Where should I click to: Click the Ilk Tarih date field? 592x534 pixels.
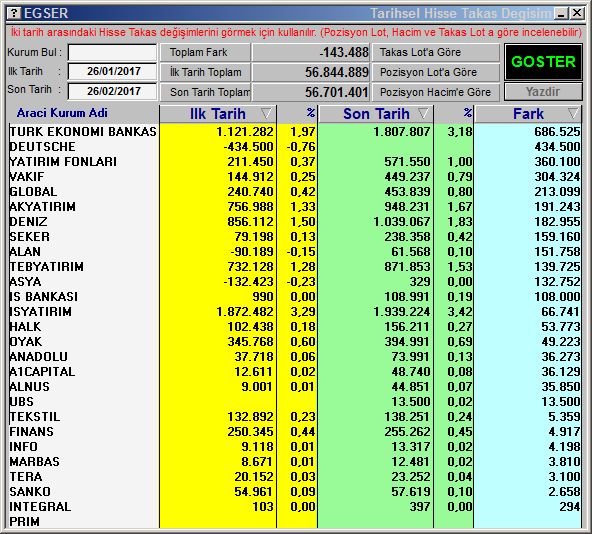pyautogui.click(x=113, y=71)
